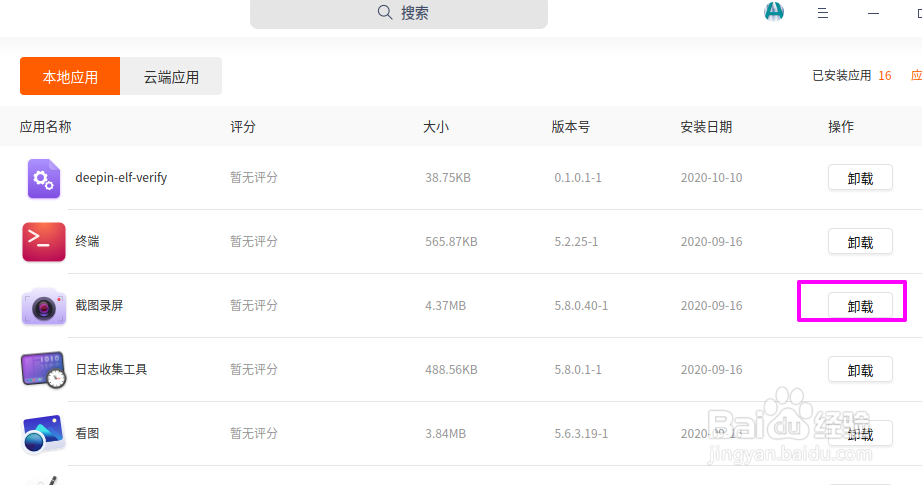The width and height of the screenshot is (922, 485).
Task: Open the hamburger main menu
Action: click(x=823, y=13)
